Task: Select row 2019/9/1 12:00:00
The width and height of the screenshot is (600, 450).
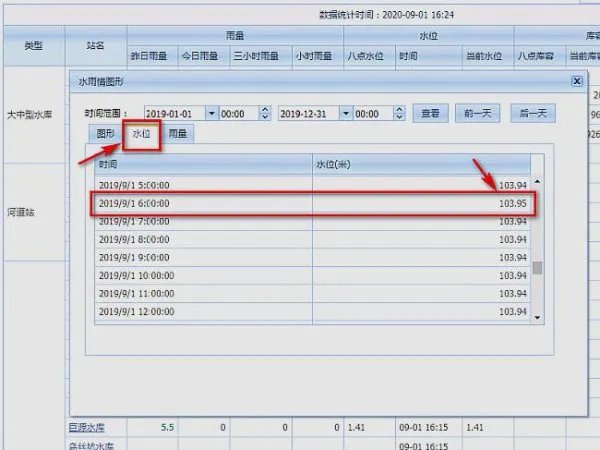Action: [312, 311]
